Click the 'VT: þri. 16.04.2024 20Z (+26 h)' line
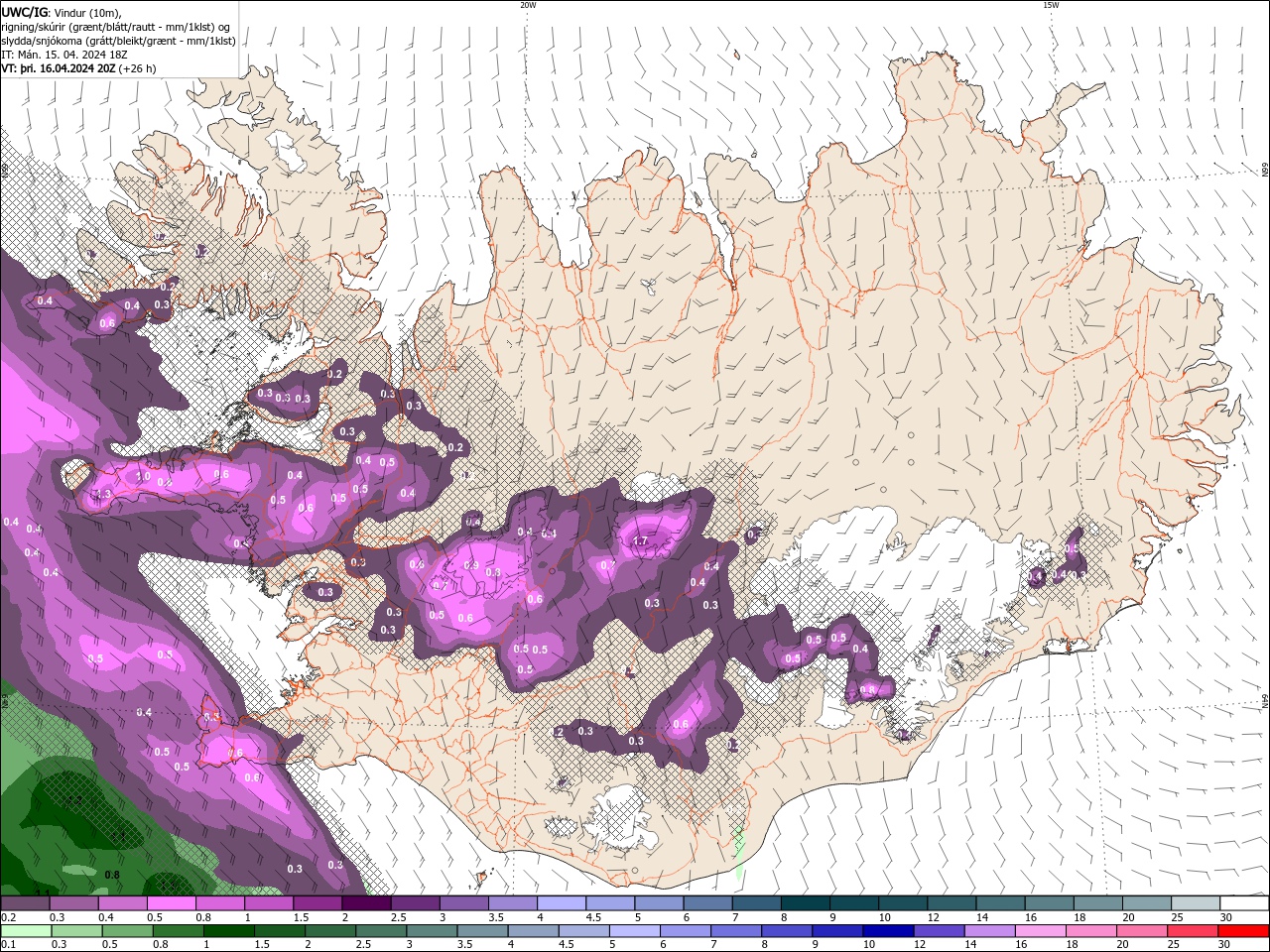 (78, 68)
